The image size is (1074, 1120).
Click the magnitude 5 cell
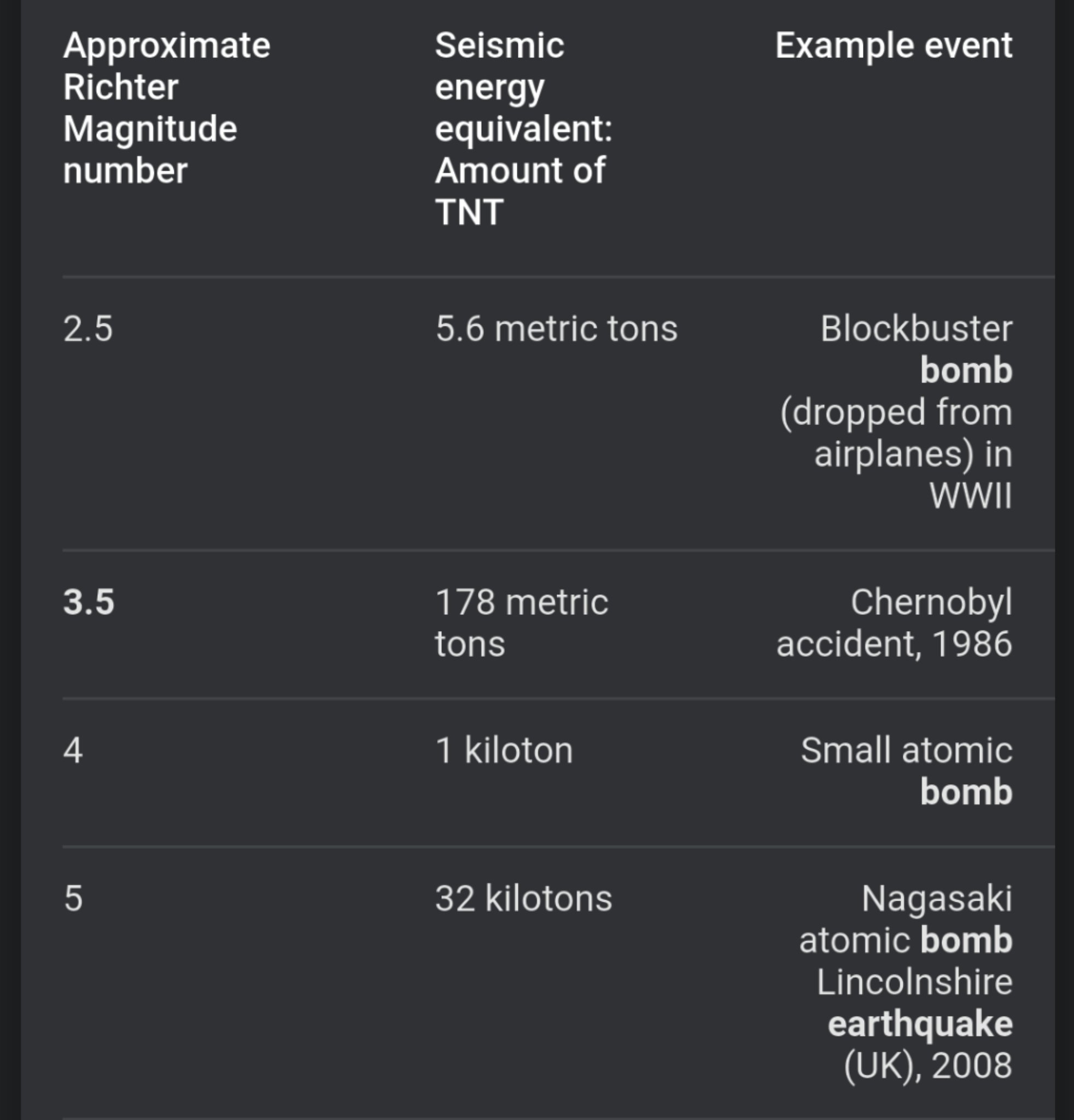(x=73, y=899)
